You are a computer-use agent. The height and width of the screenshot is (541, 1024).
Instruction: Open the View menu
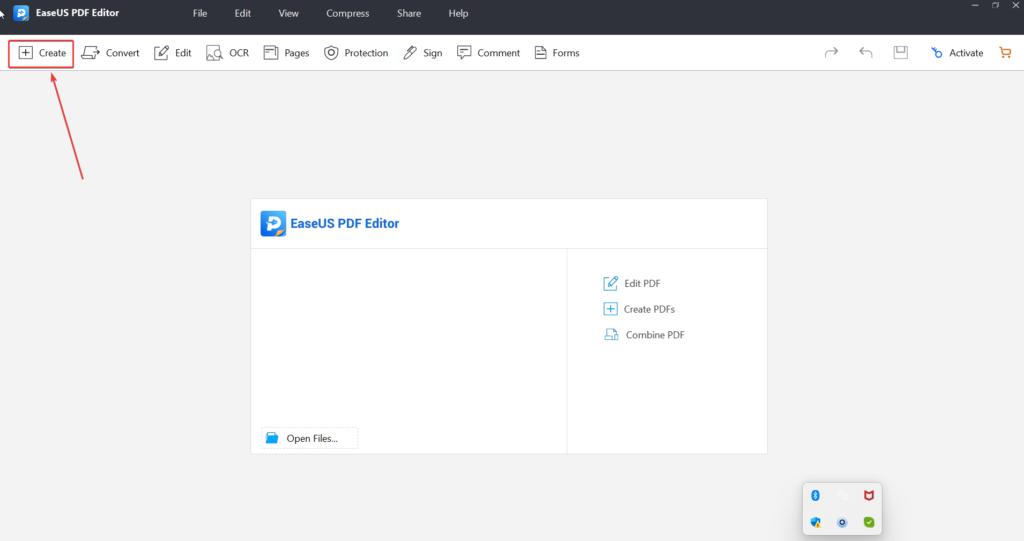[x=288, y=13]
